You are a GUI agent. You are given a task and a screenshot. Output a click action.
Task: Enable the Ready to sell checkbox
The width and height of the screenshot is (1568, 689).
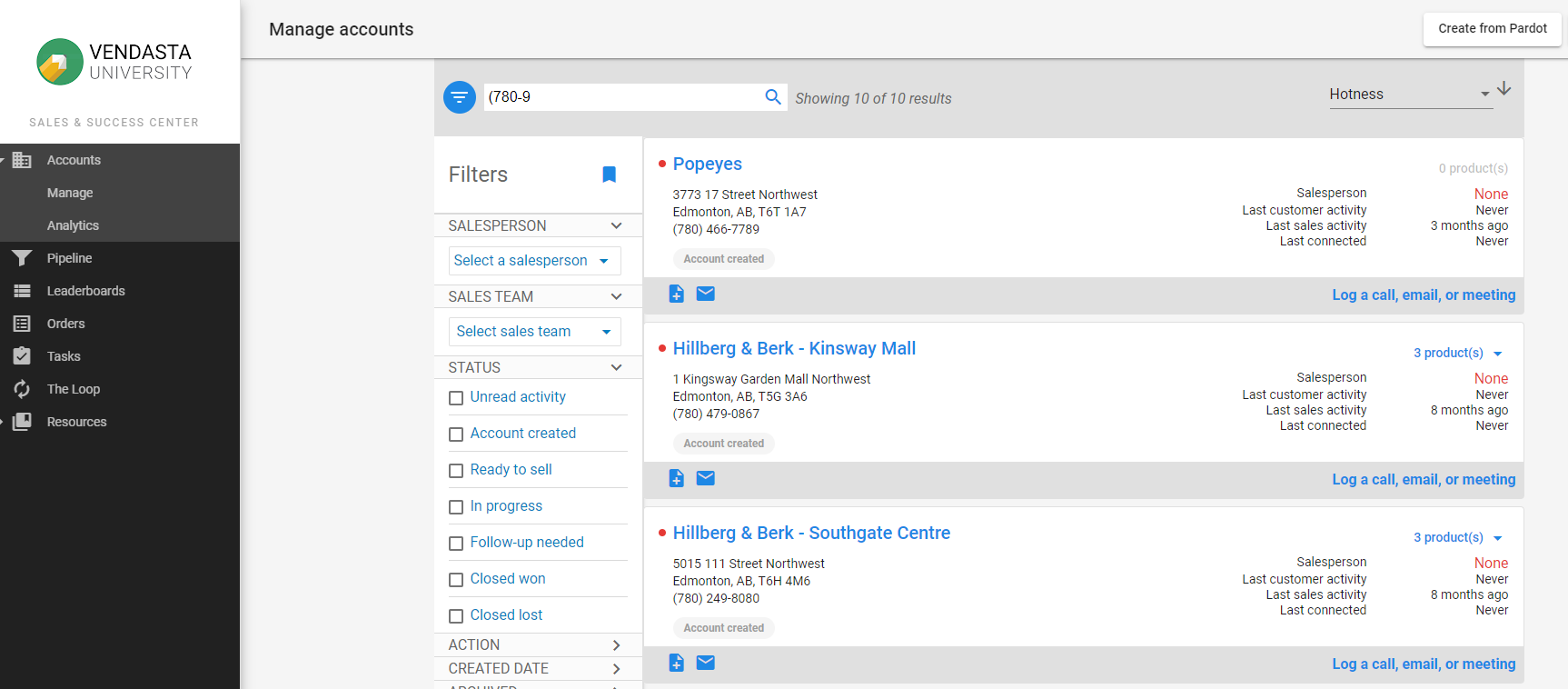(456, 471)
